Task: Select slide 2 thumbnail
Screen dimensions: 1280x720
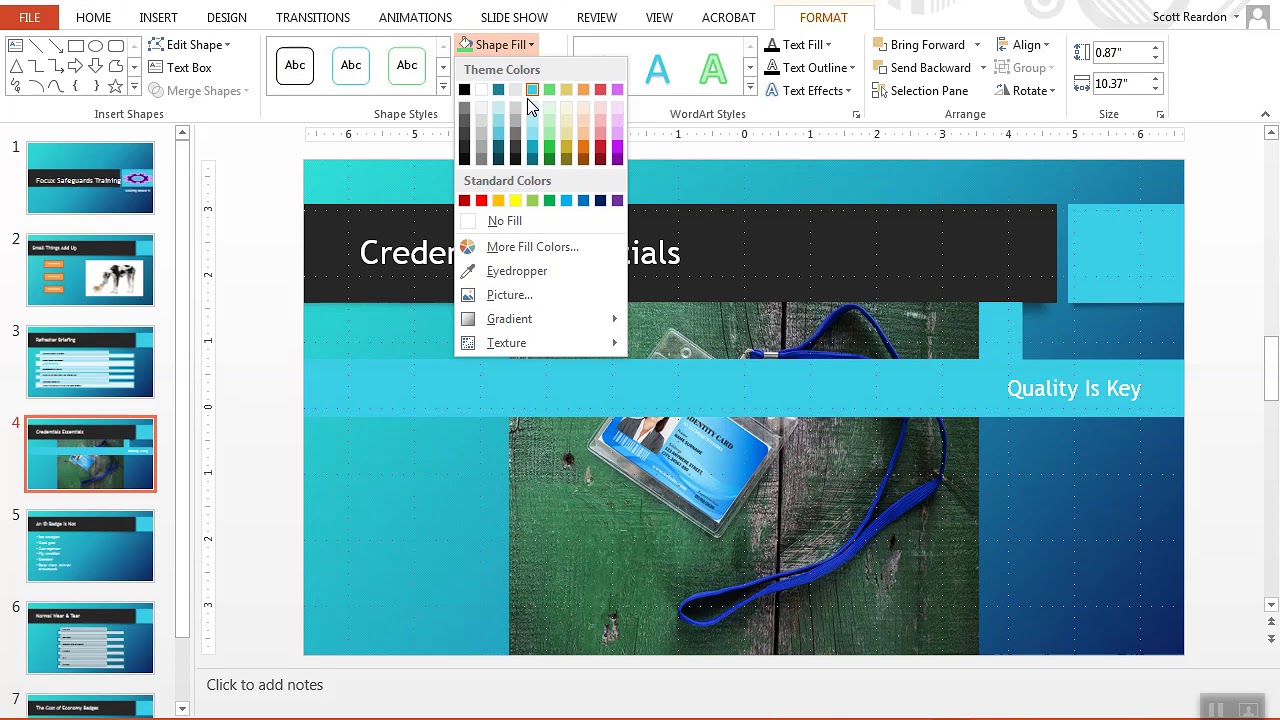Action: coord(90,270)
